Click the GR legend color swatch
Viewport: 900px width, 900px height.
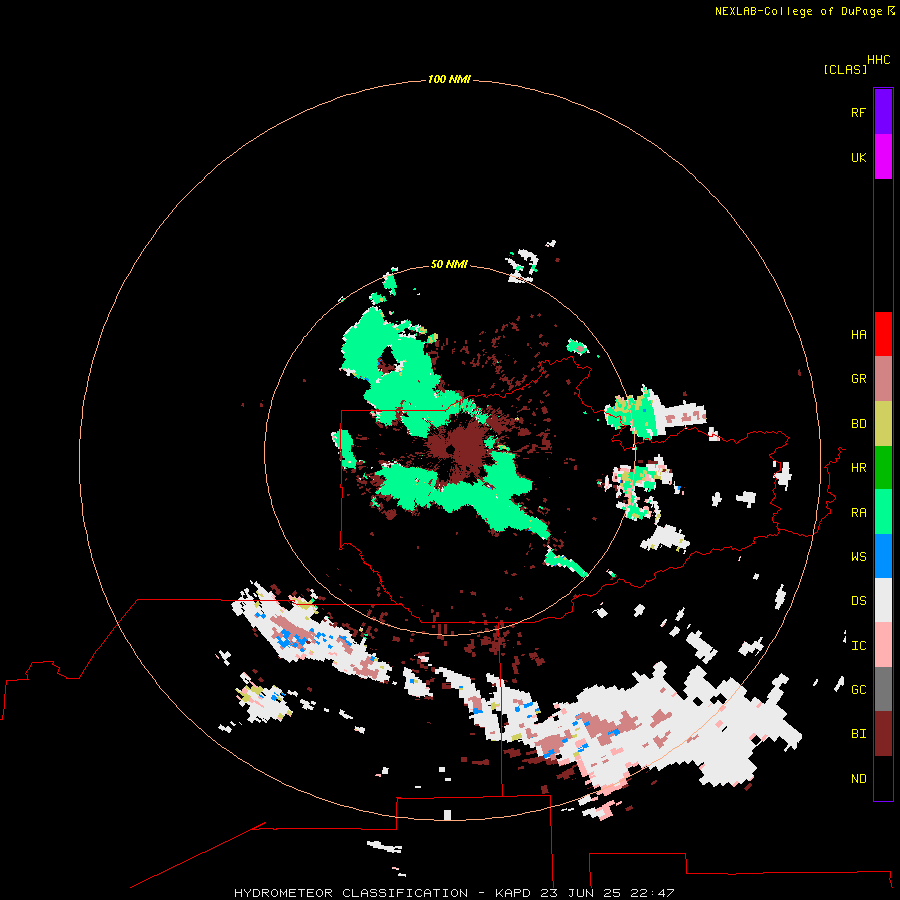[883, 379]
